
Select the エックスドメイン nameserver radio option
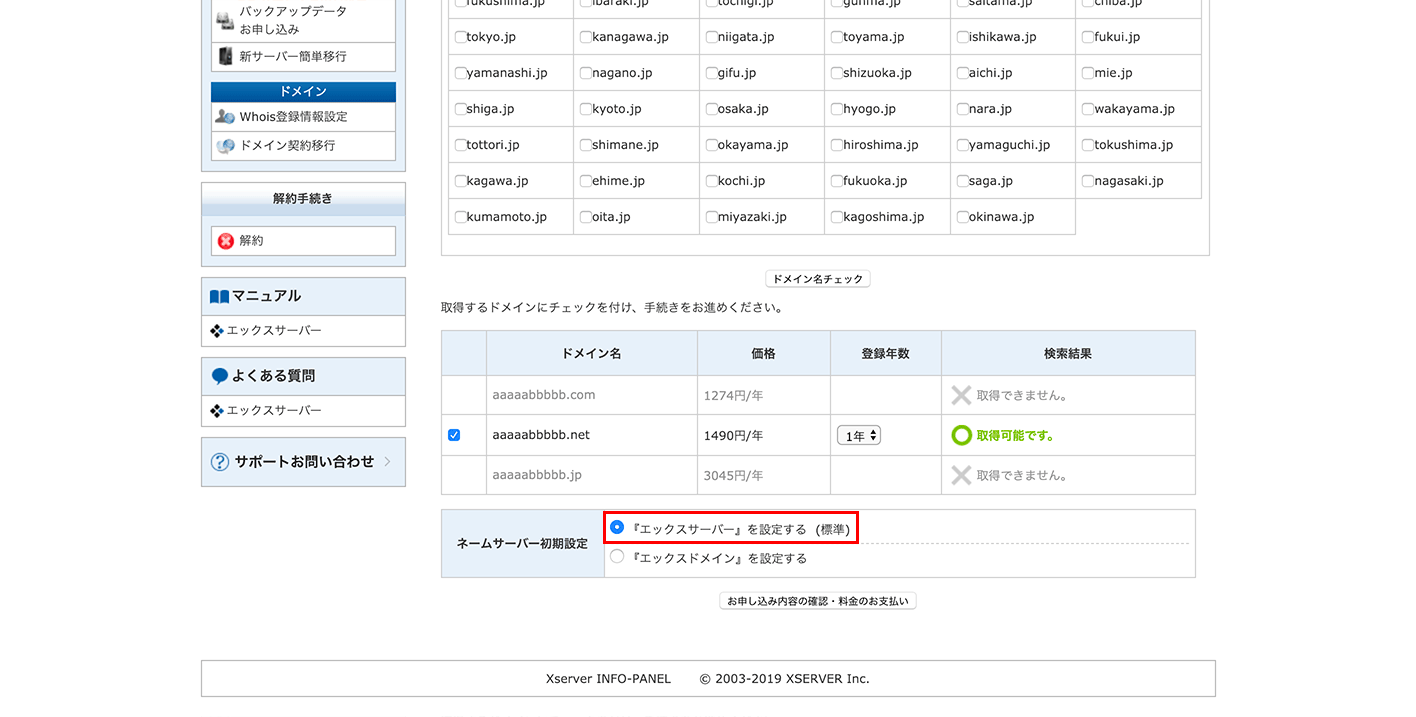617,557
